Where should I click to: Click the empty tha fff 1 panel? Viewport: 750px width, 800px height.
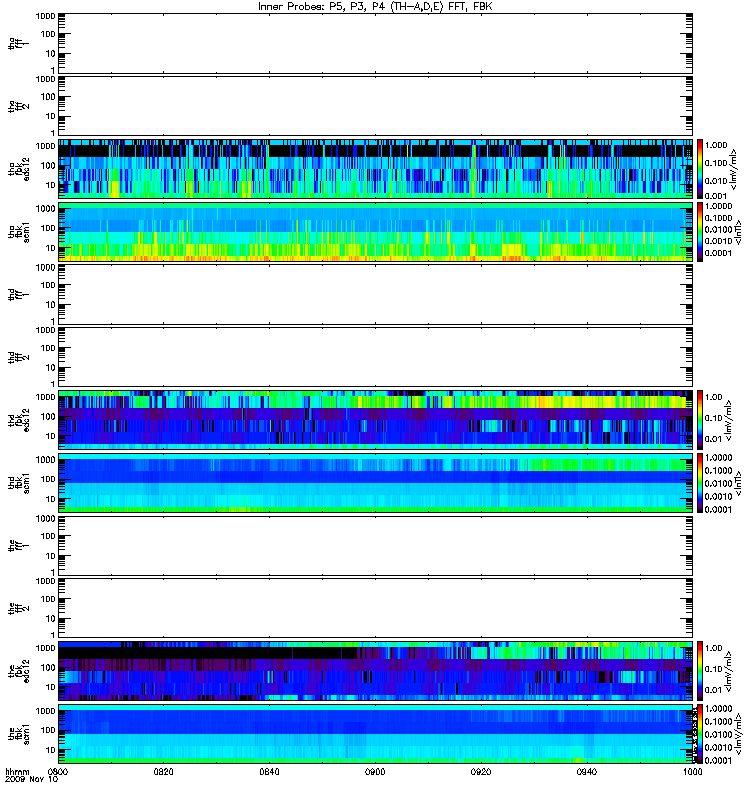tap(376, 43)
